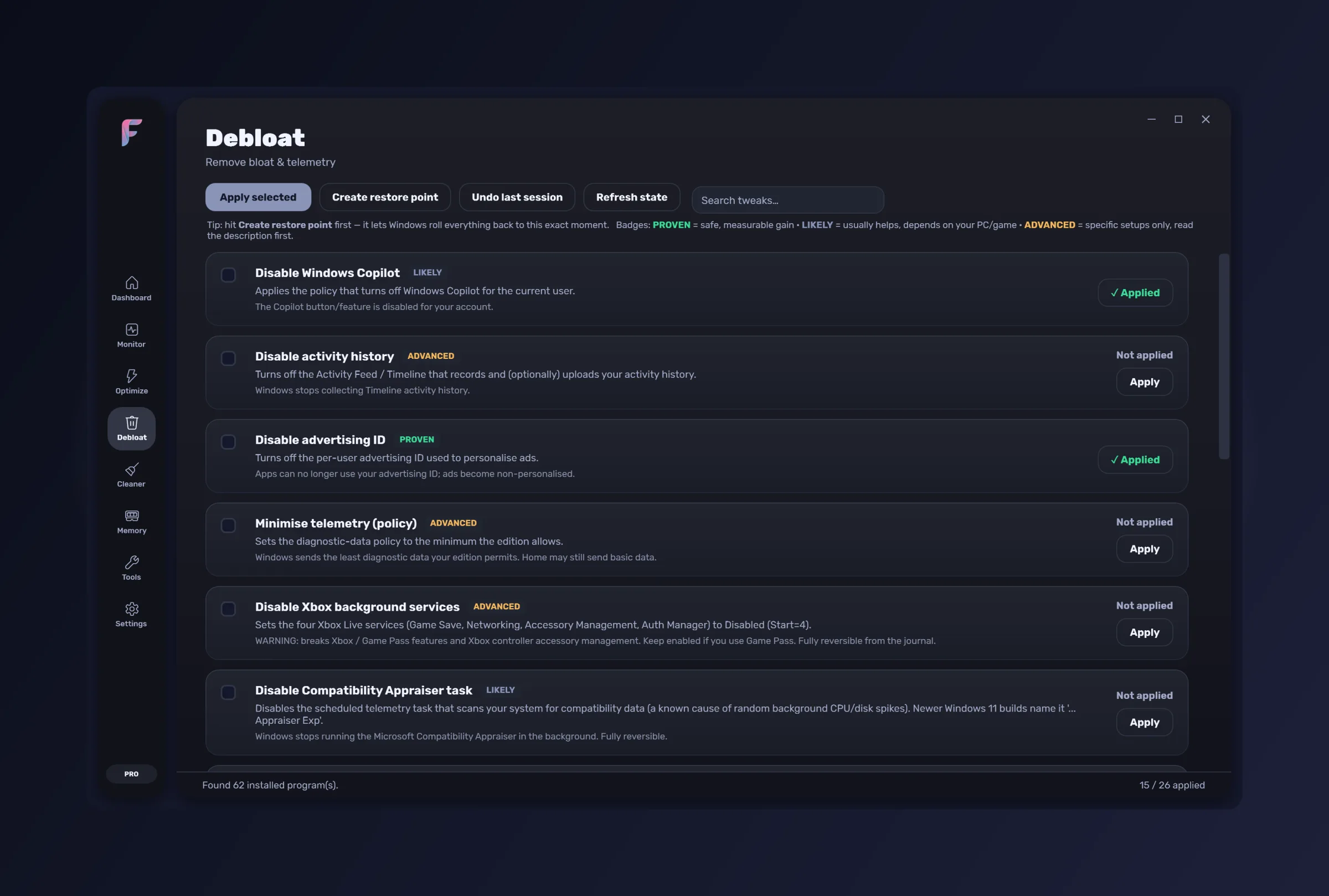Tick checkbox for Disable Compatibility Appraiser task
1329x896 pixels.
[228, 692]
